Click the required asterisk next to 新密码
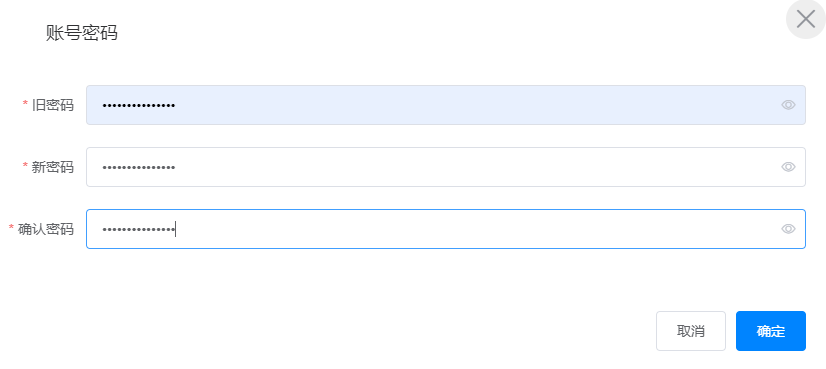This screenshot has height=369, width=826. click(x=25, y=167)
